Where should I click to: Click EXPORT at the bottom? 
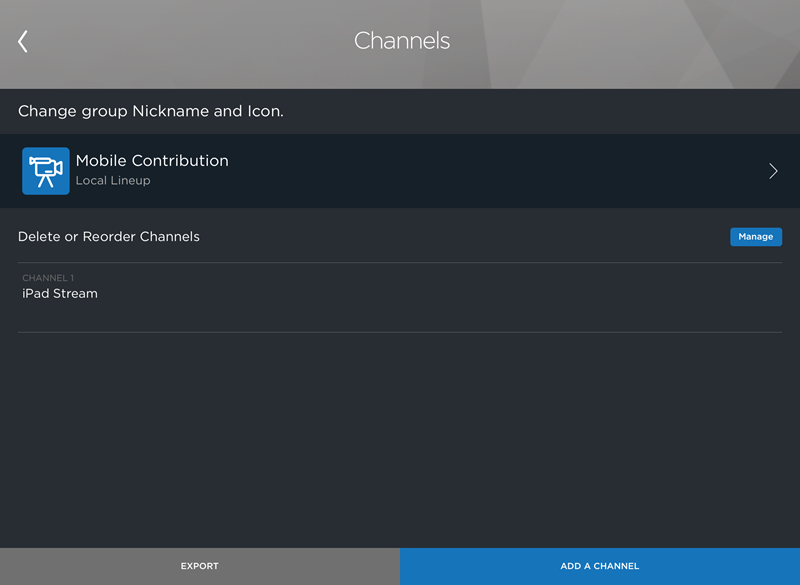coord(199,565)
